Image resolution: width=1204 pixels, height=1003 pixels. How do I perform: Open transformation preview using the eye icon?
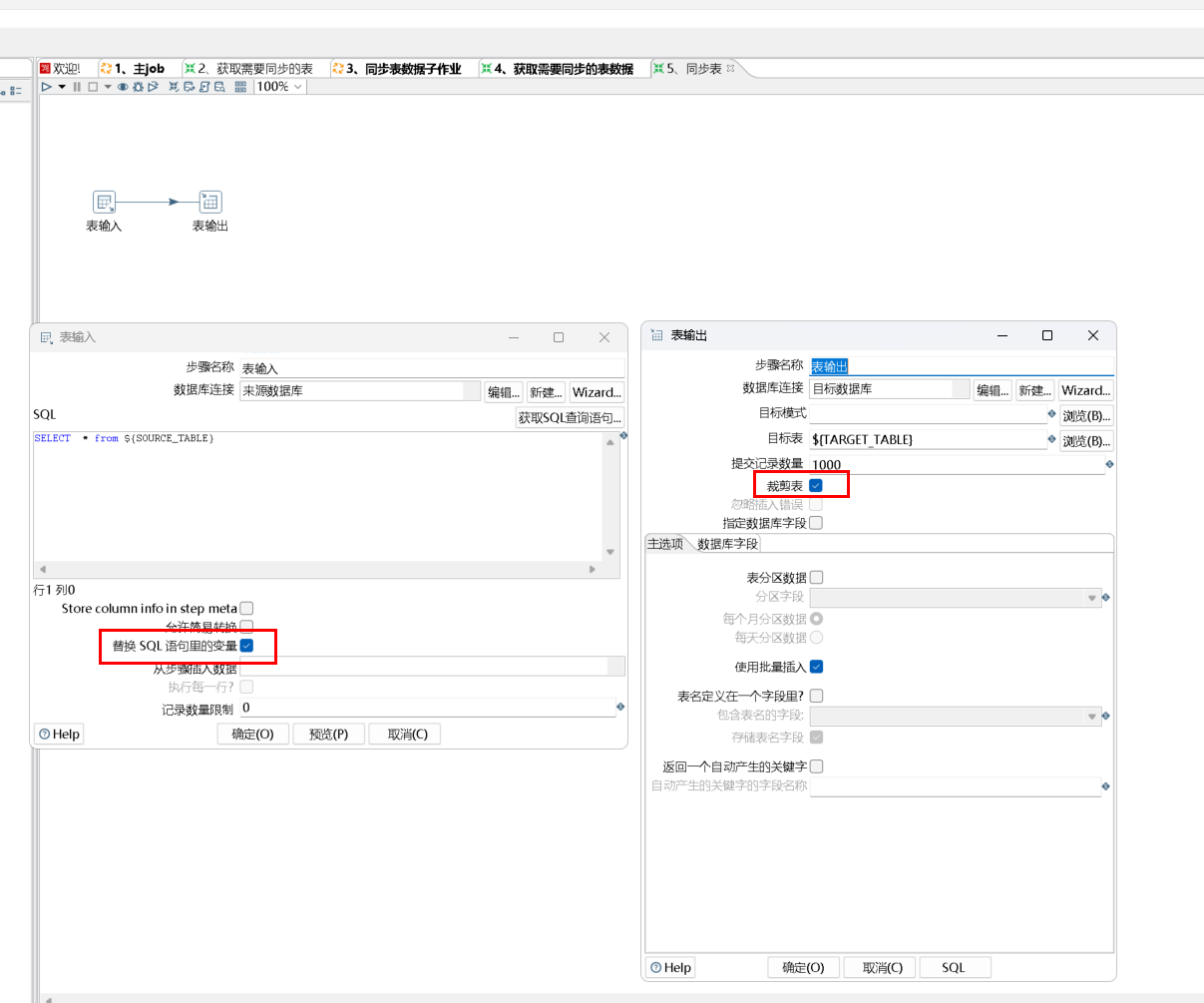click(x=123, y=88)
